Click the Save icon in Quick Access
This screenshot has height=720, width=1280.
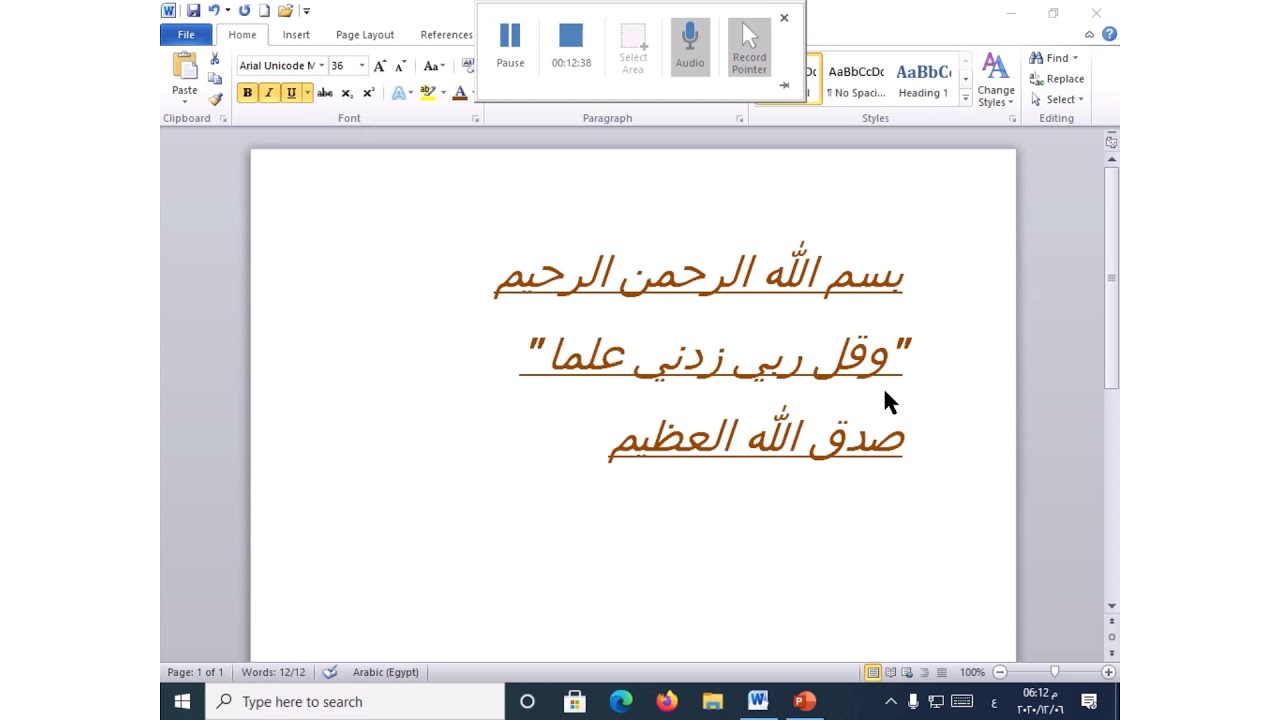[193, 11]
